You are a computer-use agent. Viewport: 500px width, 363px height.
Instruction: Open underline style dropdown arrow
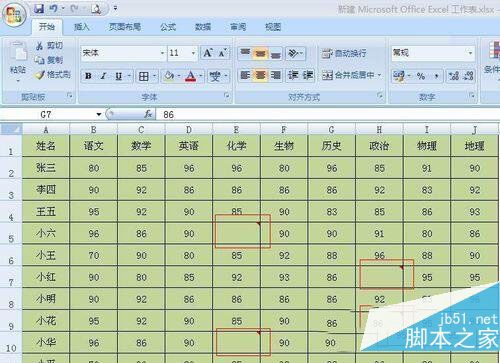coord(129,77)
